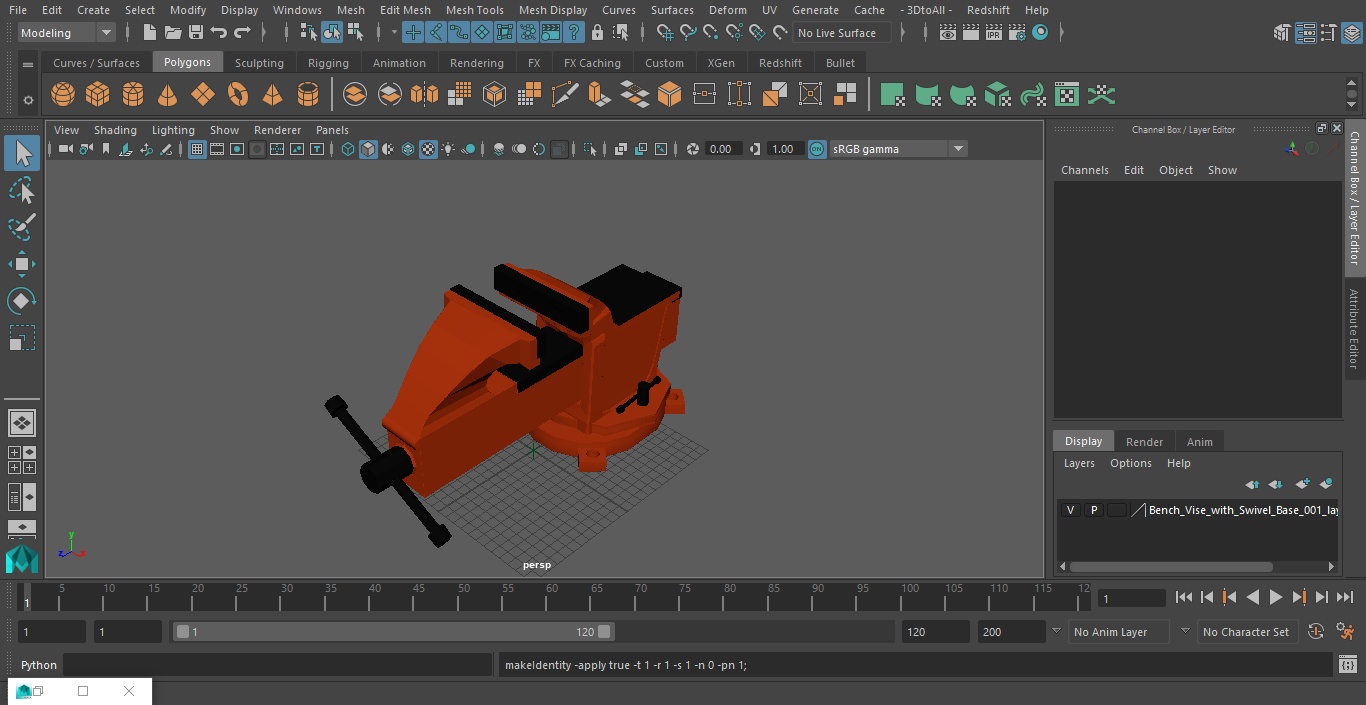
Task: Play animation backwards
Action: (1253, 597)
